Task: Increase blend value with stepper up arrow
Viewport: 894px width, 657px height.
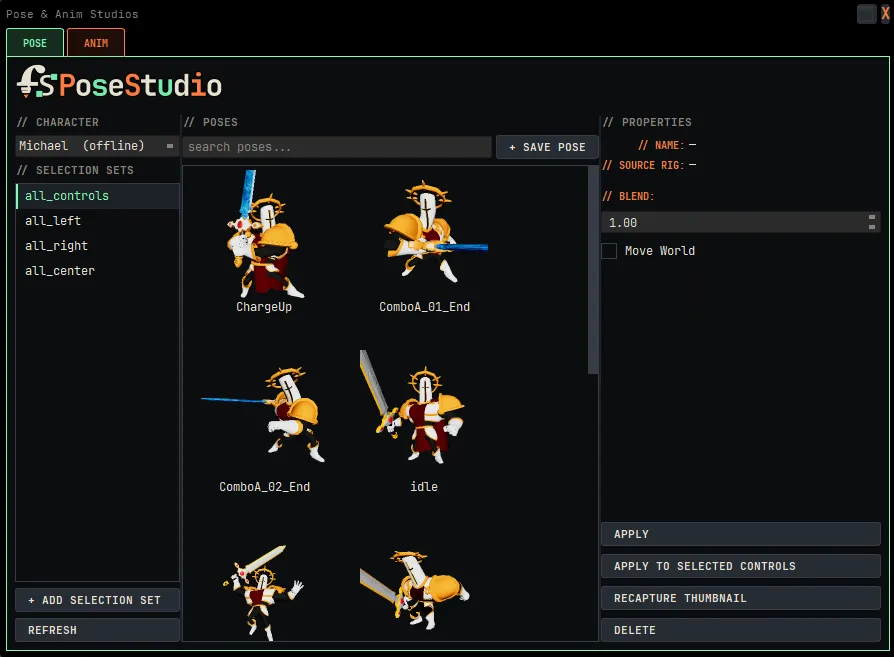Action: tap(872, 217)
